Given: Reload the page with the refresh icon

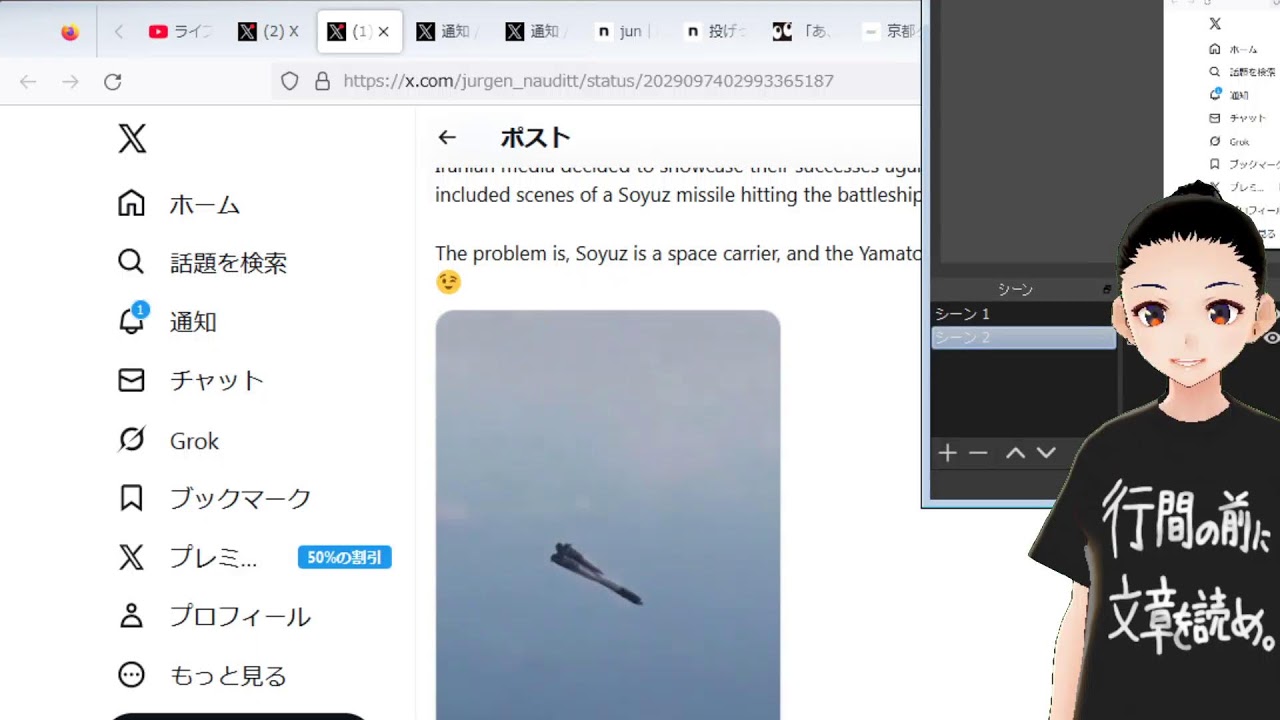Looking at the screenshot, I should (113, 82).
